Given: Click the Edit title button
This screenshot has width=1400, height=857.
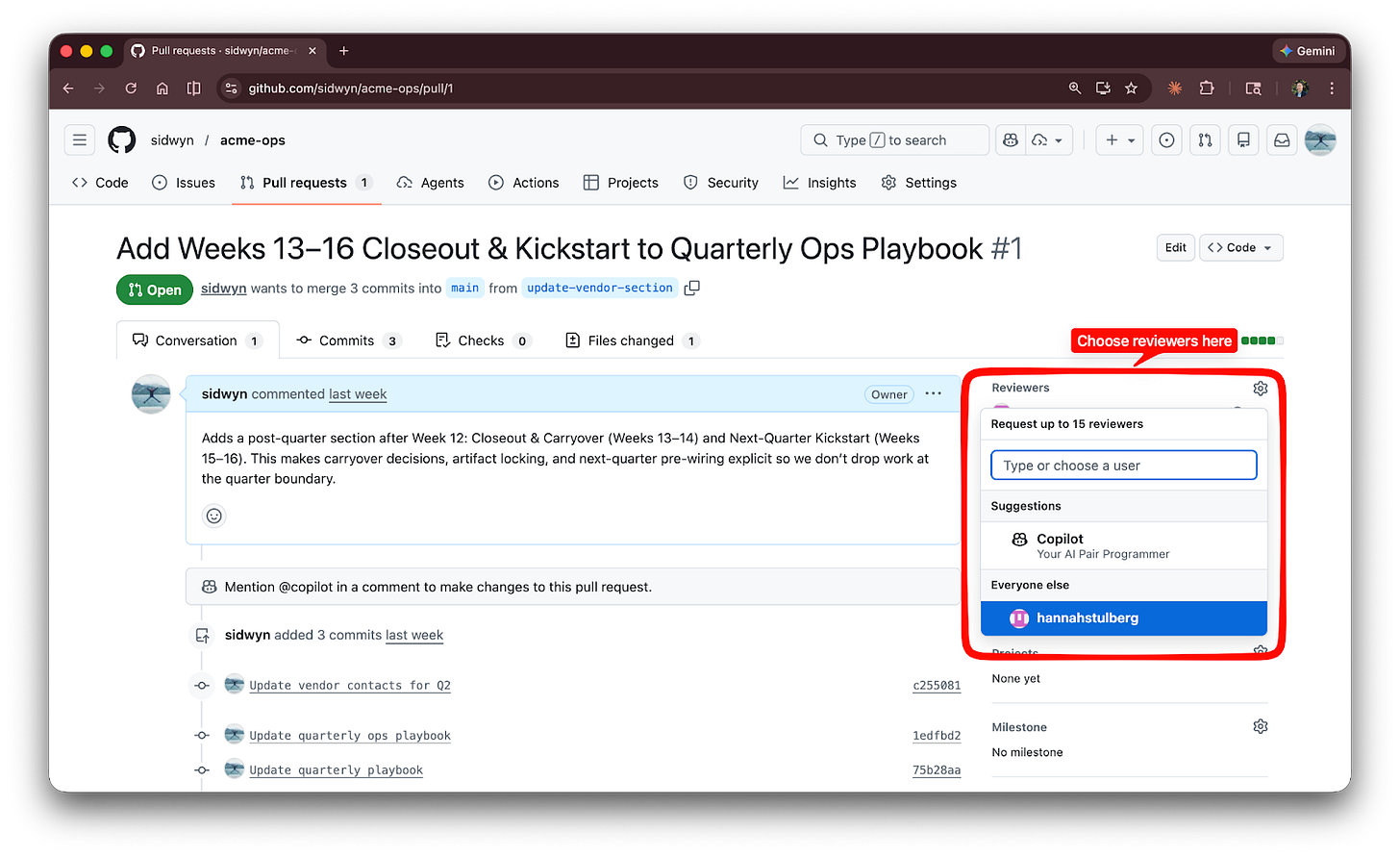Looking at the screenshot, I should tap(1175, 247).
